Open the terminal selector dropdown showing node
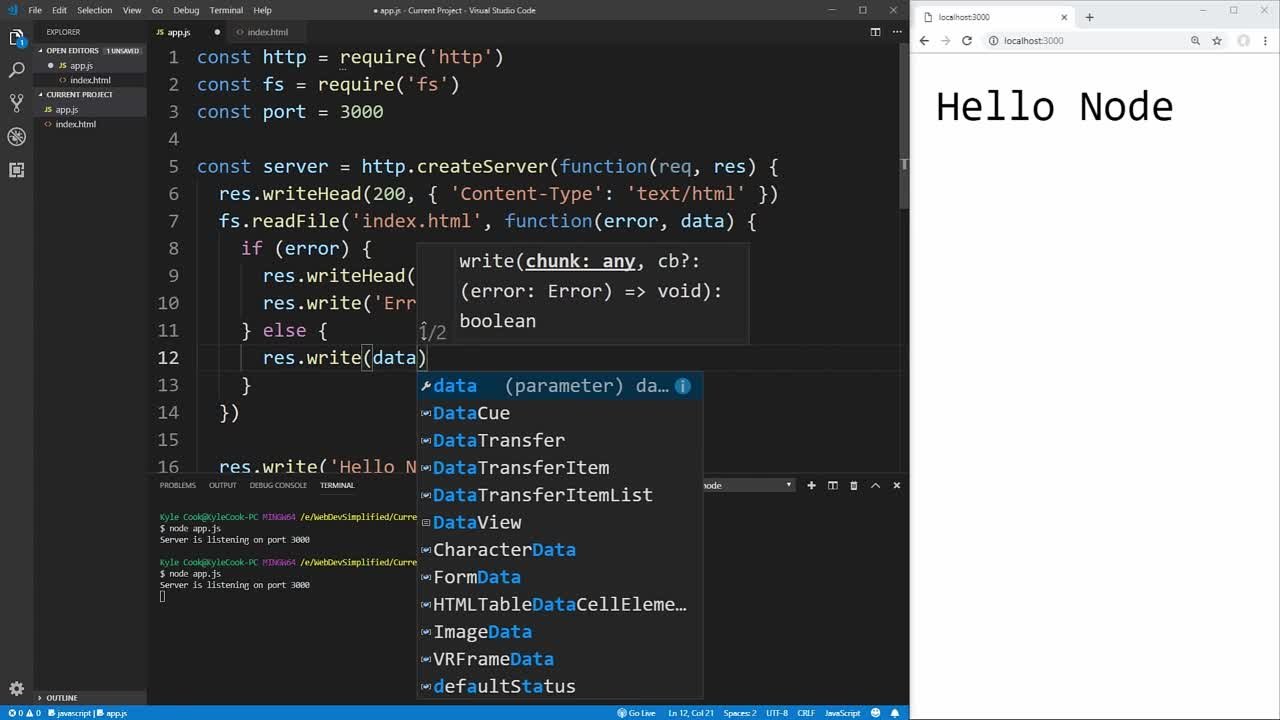The height and width of the screenshot is (720, 1280). (x=747, y=485)
